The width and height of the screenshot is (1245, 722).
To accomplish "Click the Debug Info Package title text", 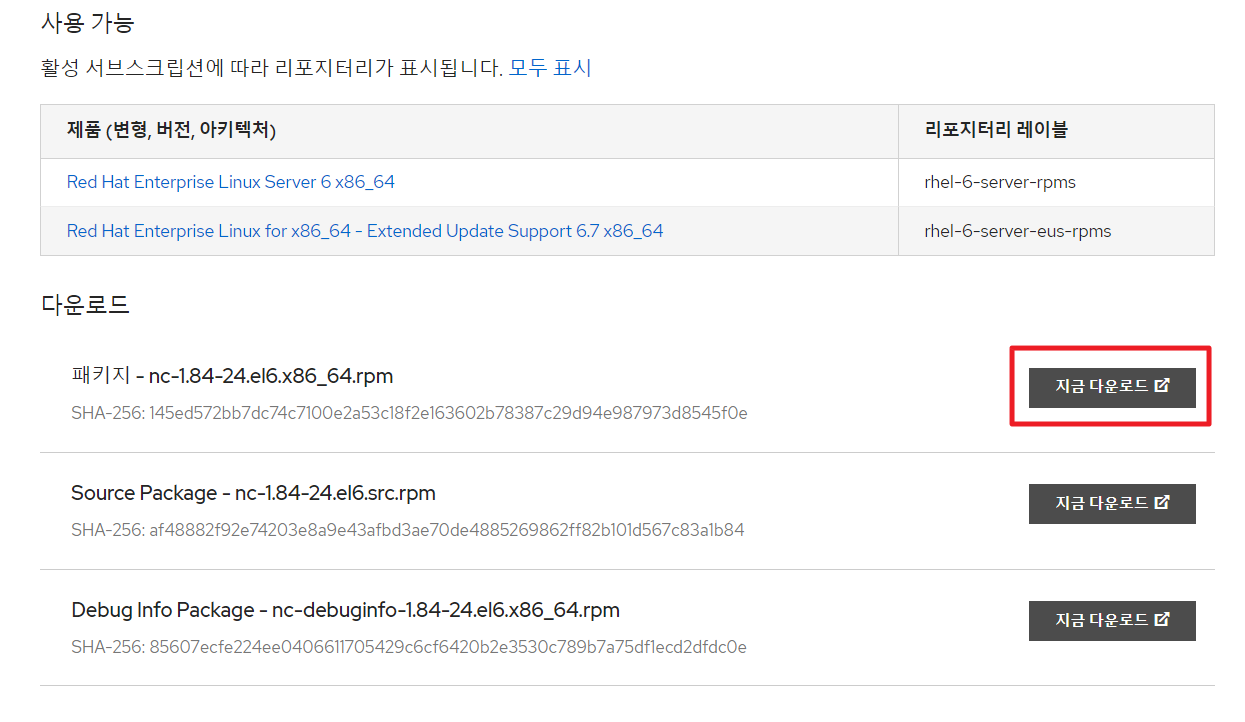I will (345, 610).
